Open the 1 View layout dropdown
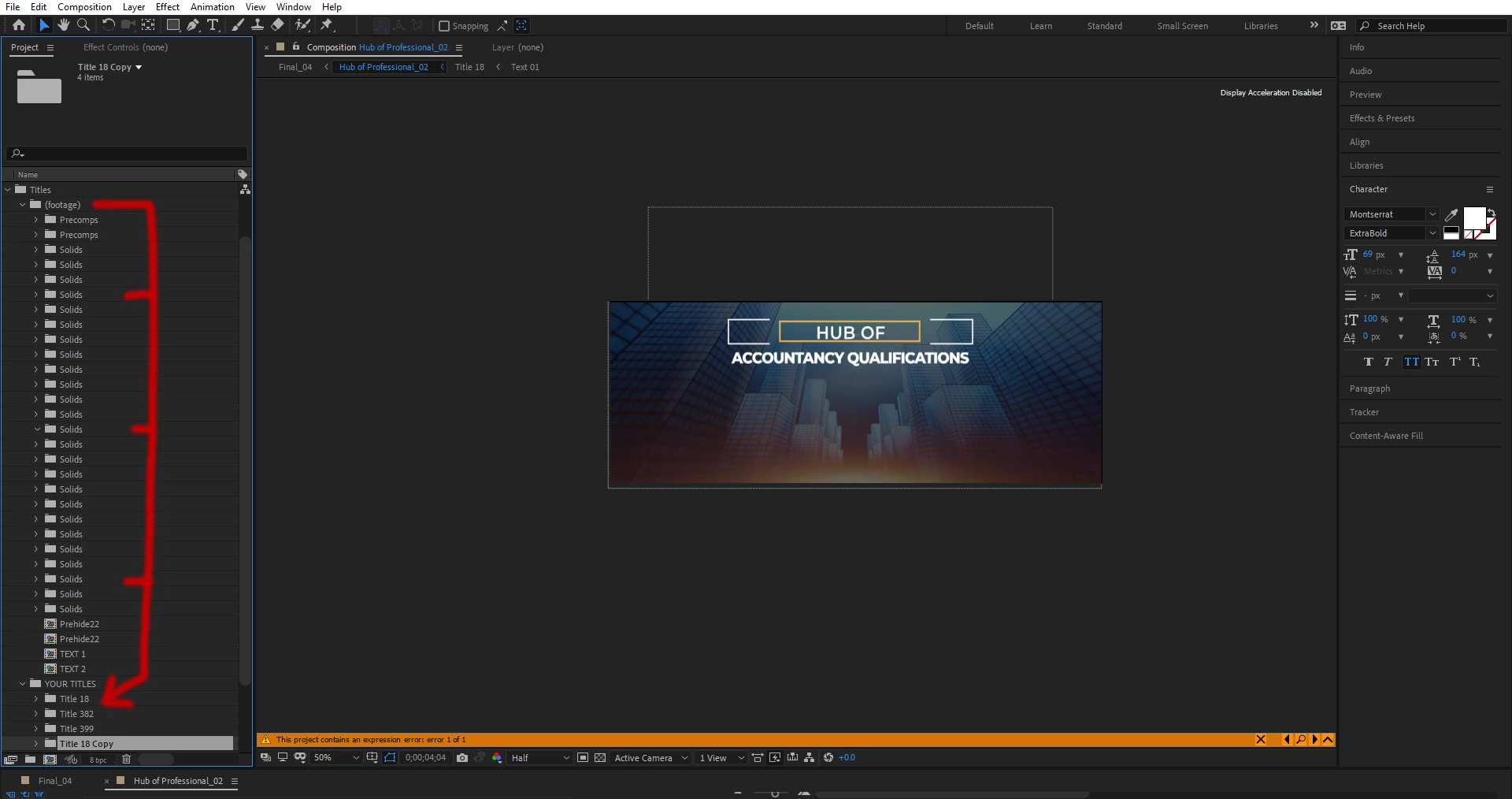Screen dimensions: 1512x799 tap(721, 758)
